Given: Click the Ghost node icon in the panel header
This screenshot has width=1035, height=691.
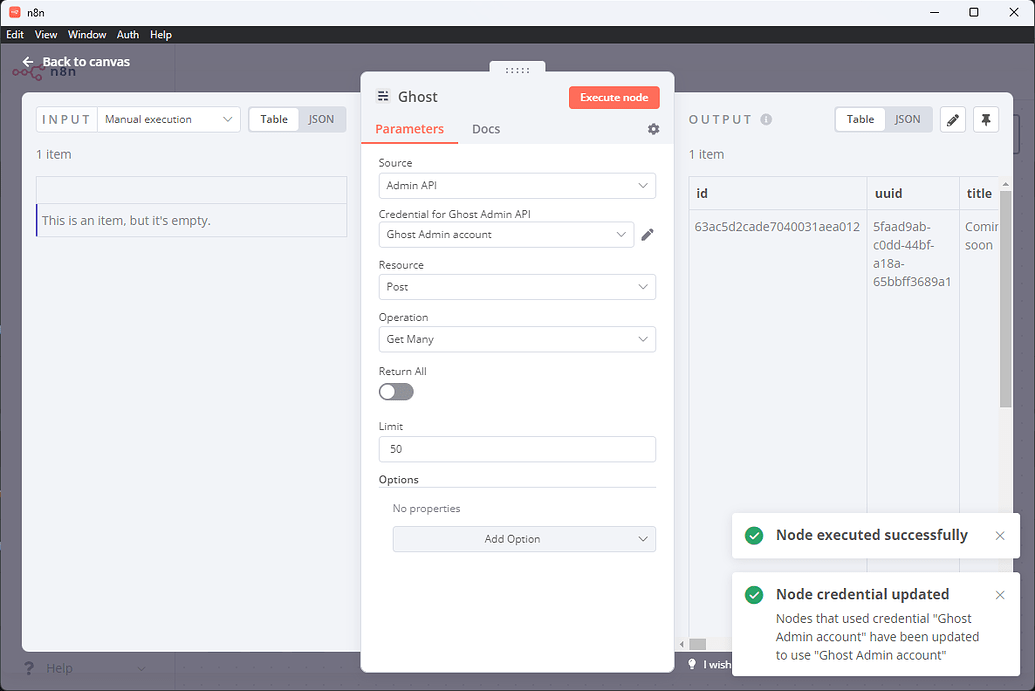Looking at the screenshot, I should tap(385, 96).
